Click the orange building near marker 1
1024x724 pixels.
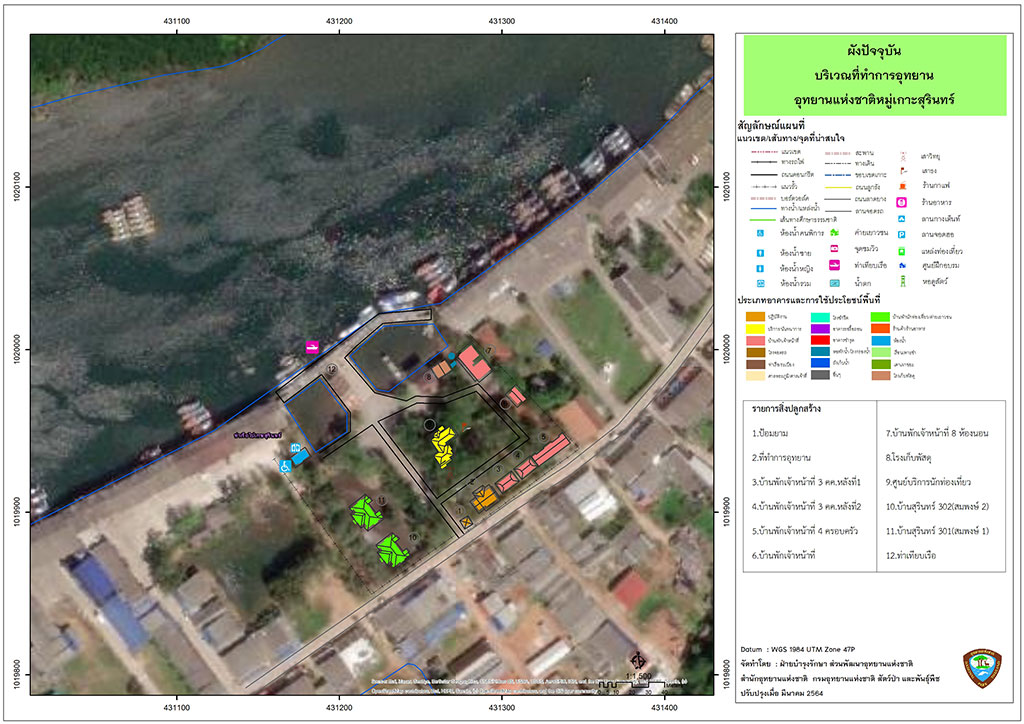485,497
